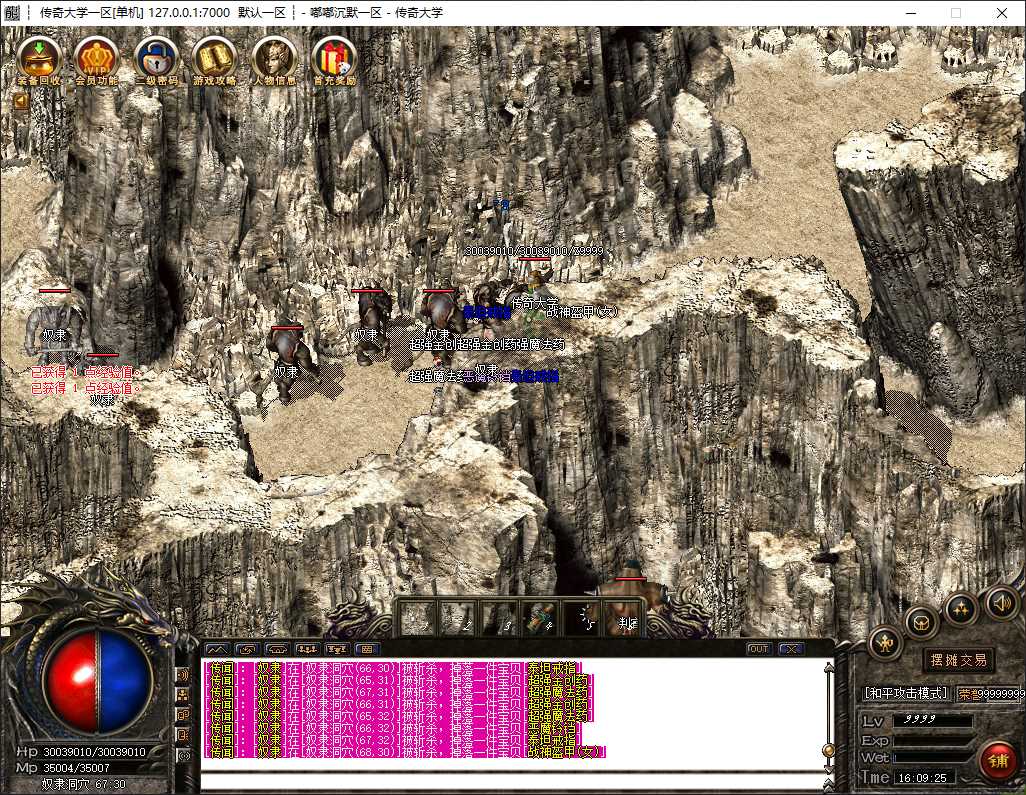Open the 游戏攻略 guide book icon
This screenshot has height=795, width=1026.
214,61
